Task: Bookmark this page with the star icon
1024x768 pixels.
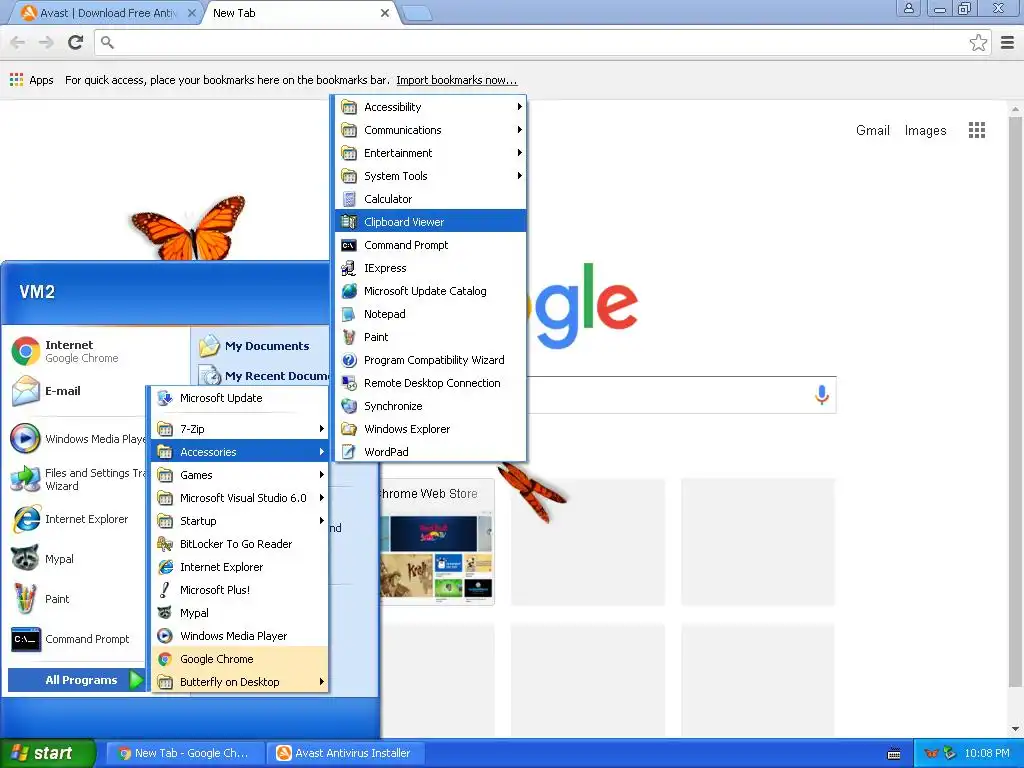Action: click(978, 42)
